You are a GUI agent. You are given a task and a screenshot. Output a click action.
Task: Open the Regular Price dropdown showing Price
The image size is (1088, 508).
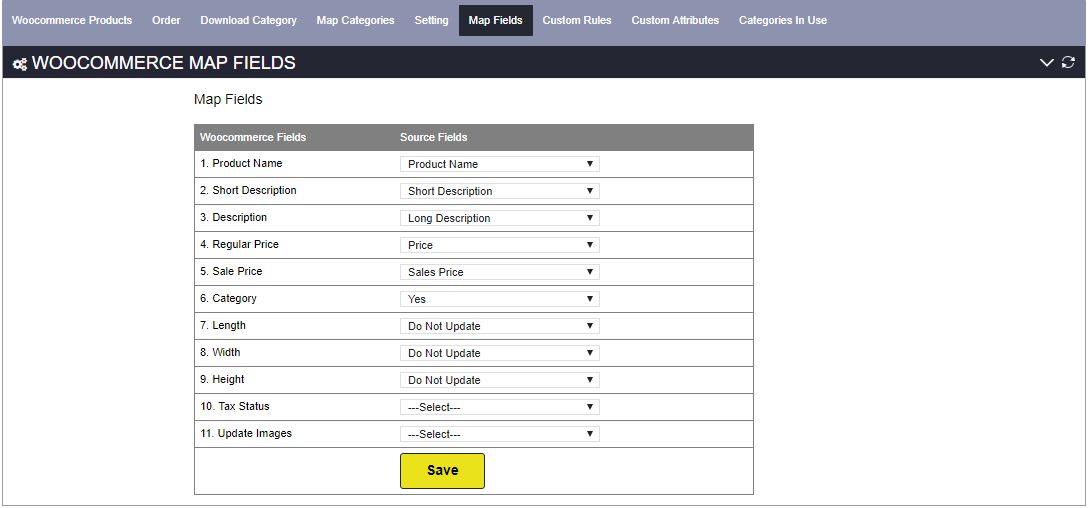click(x=500, y=245)
